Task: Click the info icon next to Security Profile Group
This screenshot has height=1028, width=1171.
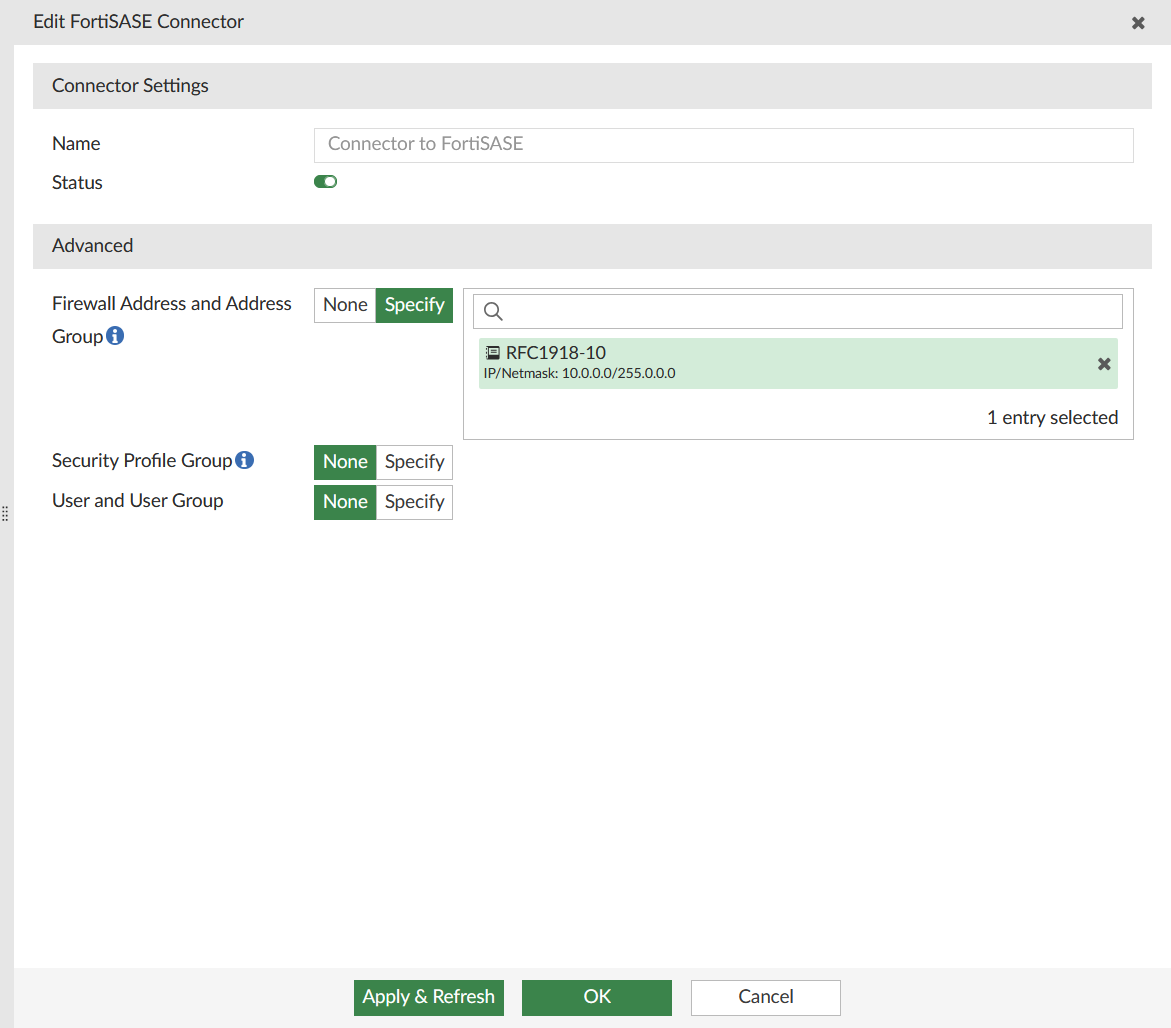Action: click(x=245, y=460)
